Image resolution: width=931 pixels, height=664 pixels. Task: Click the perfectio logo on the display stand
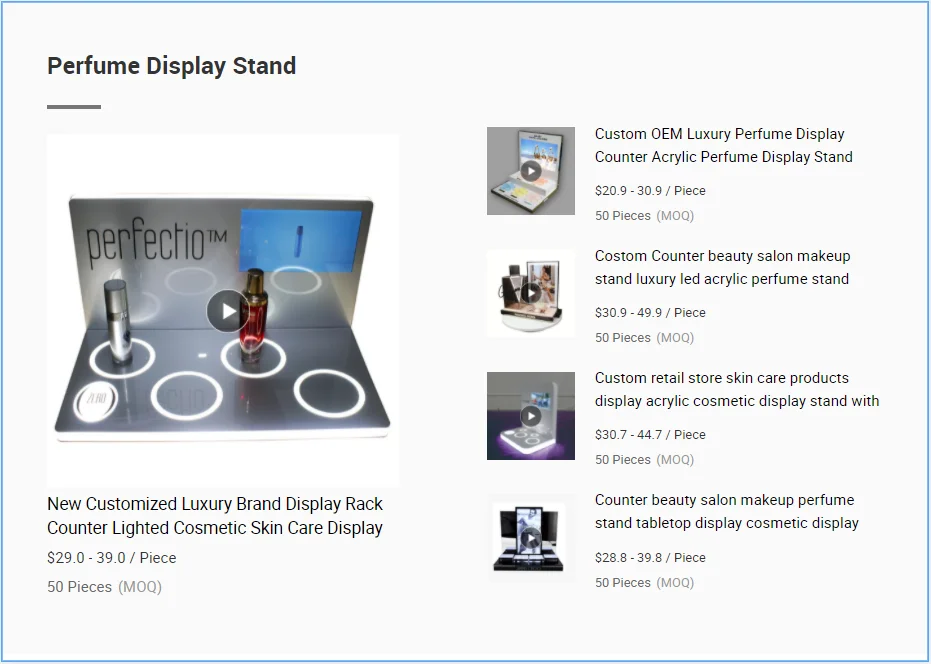[157, 241]
